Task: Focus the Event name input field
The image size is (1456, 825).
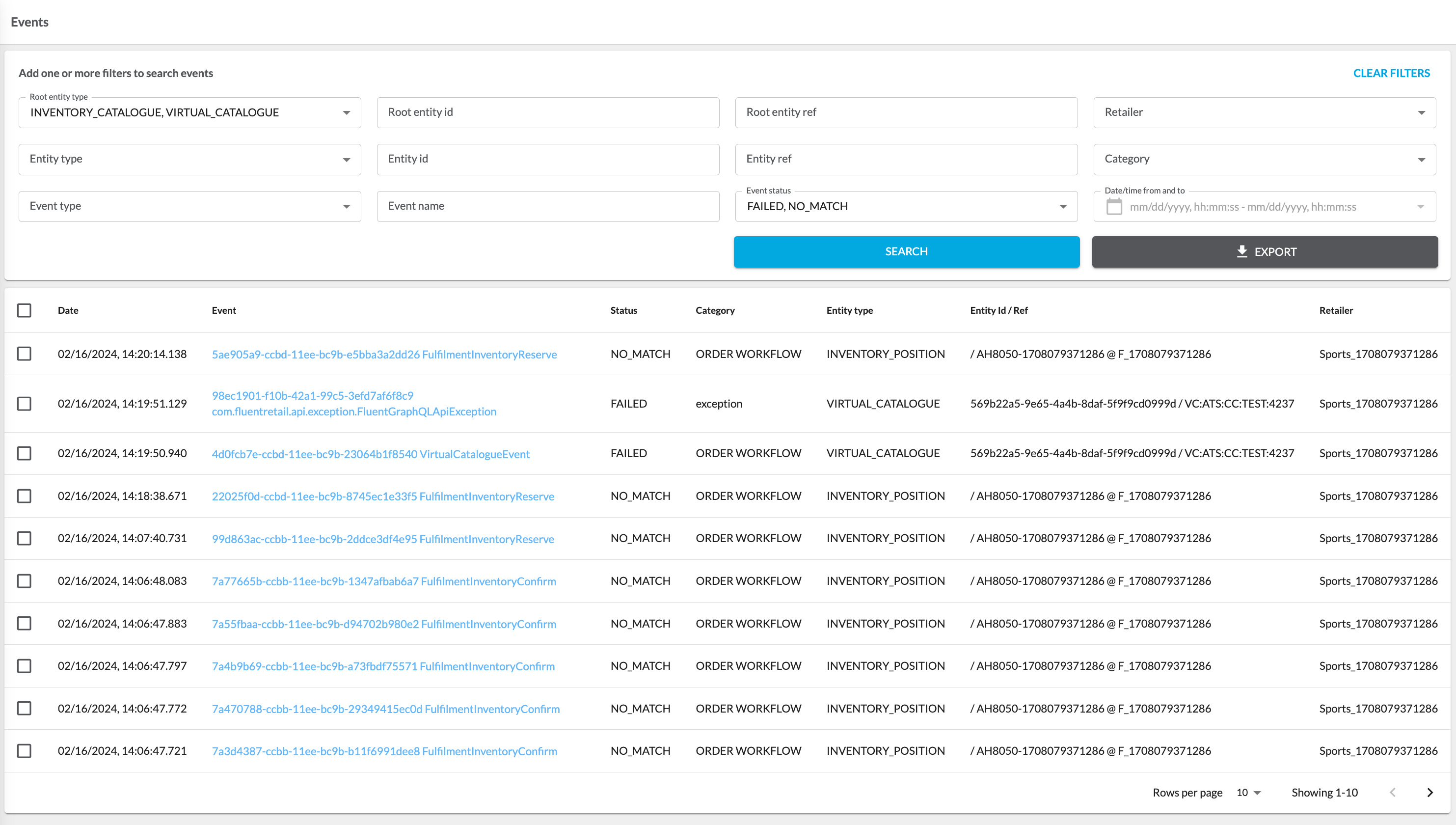Action: [x=548, y=206]
